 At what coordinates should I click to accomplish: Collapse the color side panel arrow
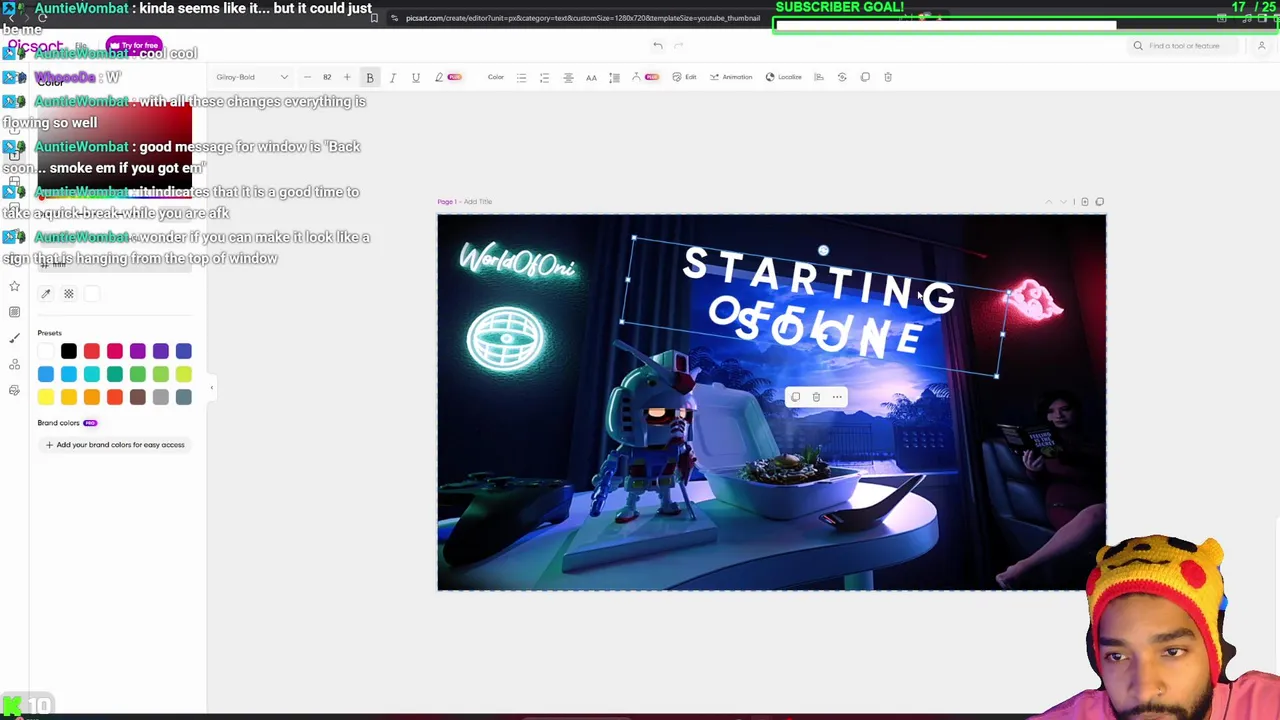click(x=211, y=388)
